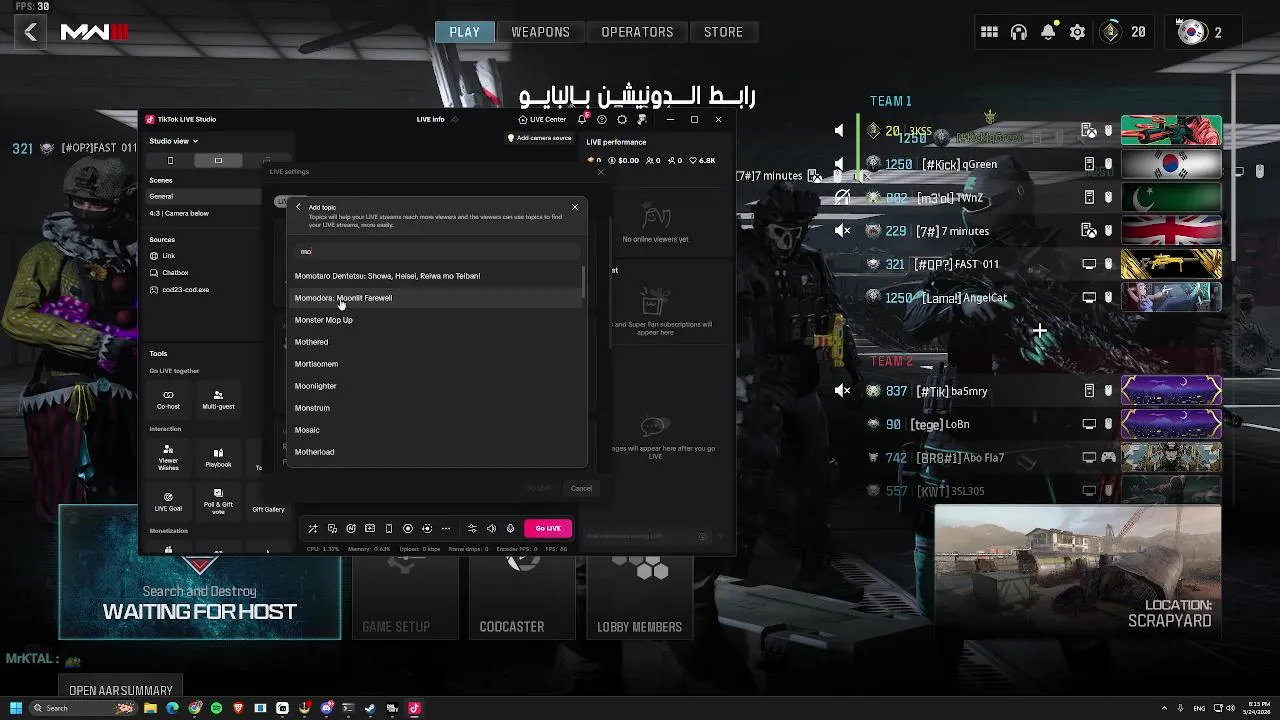The height and width of the screenshot is (720, 1280).
Task: Choose topic Moonlighter
Action: 437,386
